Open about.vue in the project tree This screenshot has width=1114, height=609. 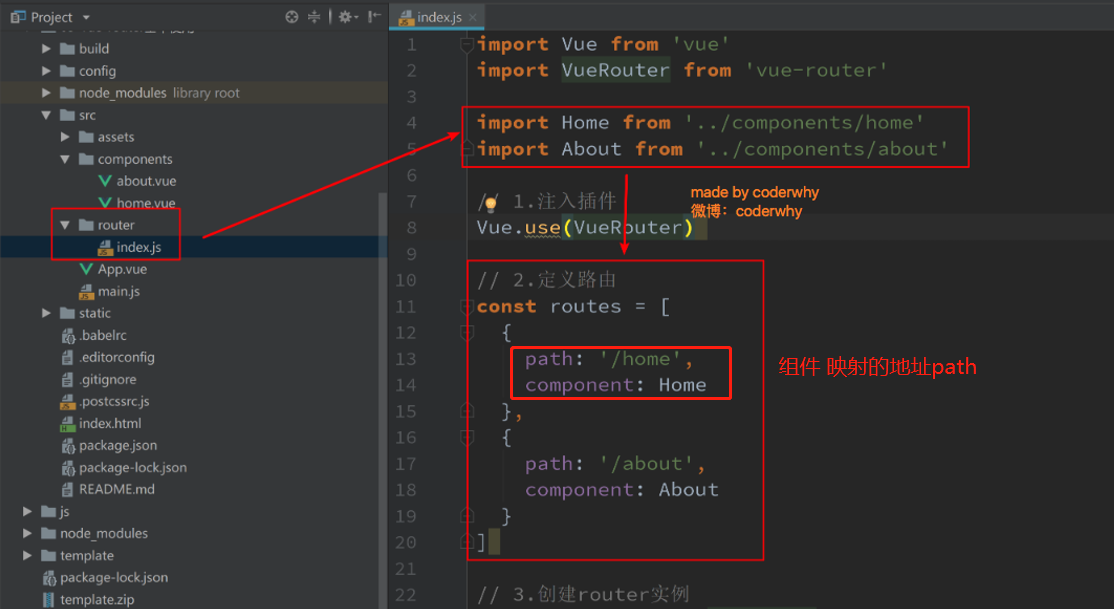146,181
